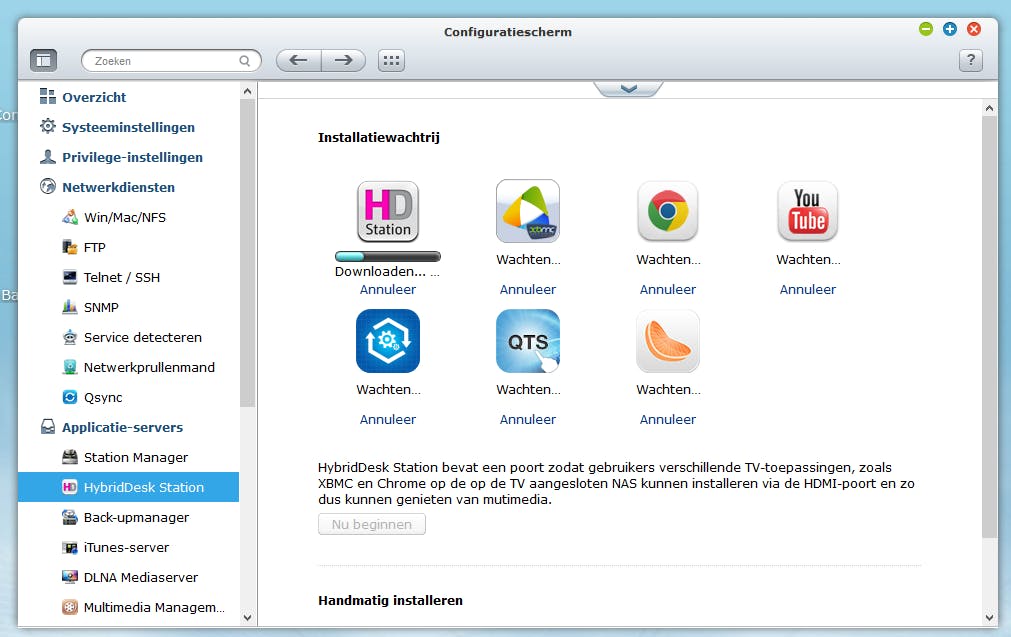
Task: Open help with the question mark button
Action: (971, 61)
